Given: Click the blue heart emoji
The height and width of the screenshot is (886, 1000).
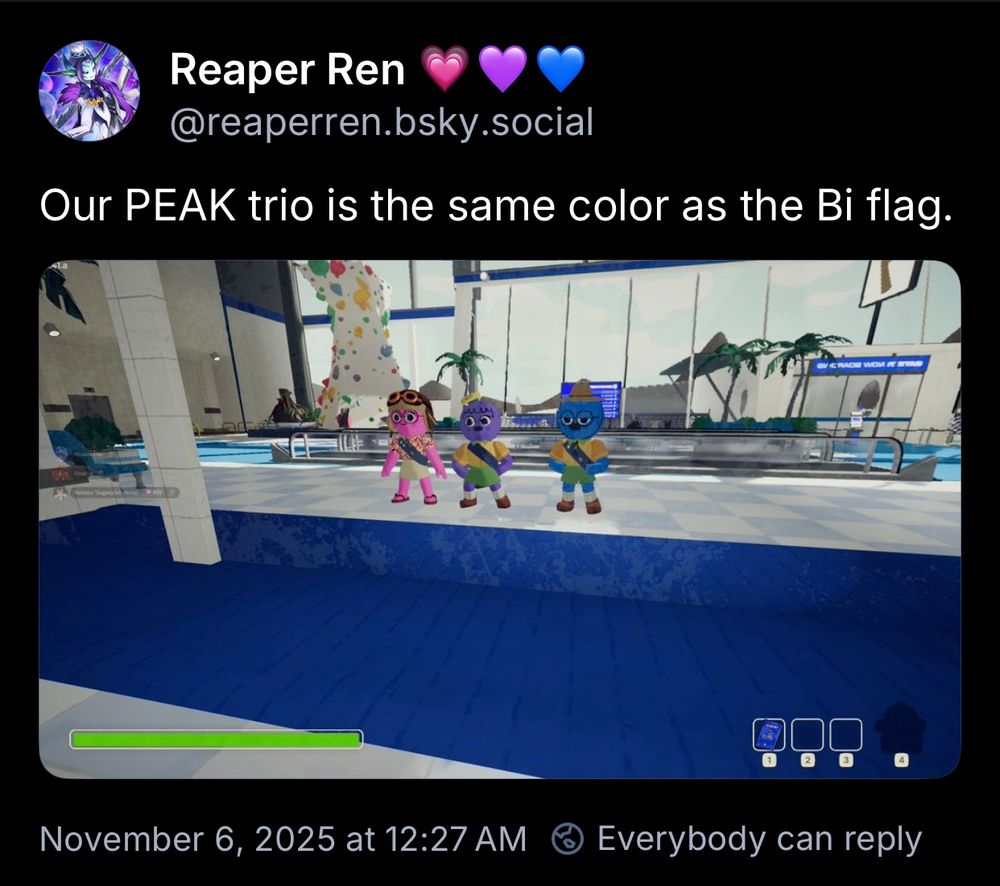Looking at the screenshot, I should pyautogui.click(x=561, y=68).
